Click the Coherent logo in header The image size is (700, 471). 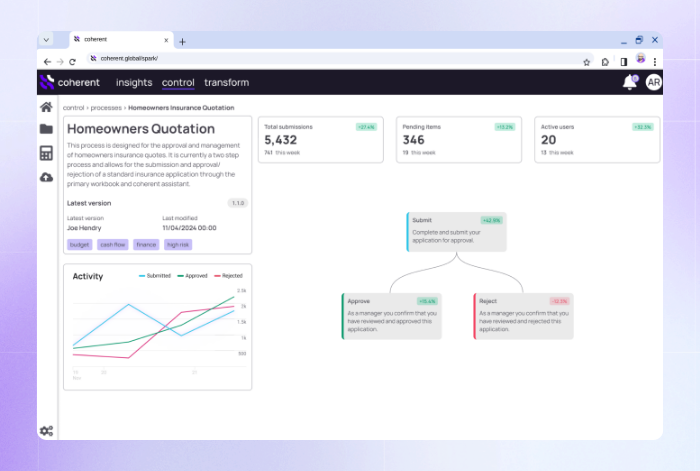70,83
